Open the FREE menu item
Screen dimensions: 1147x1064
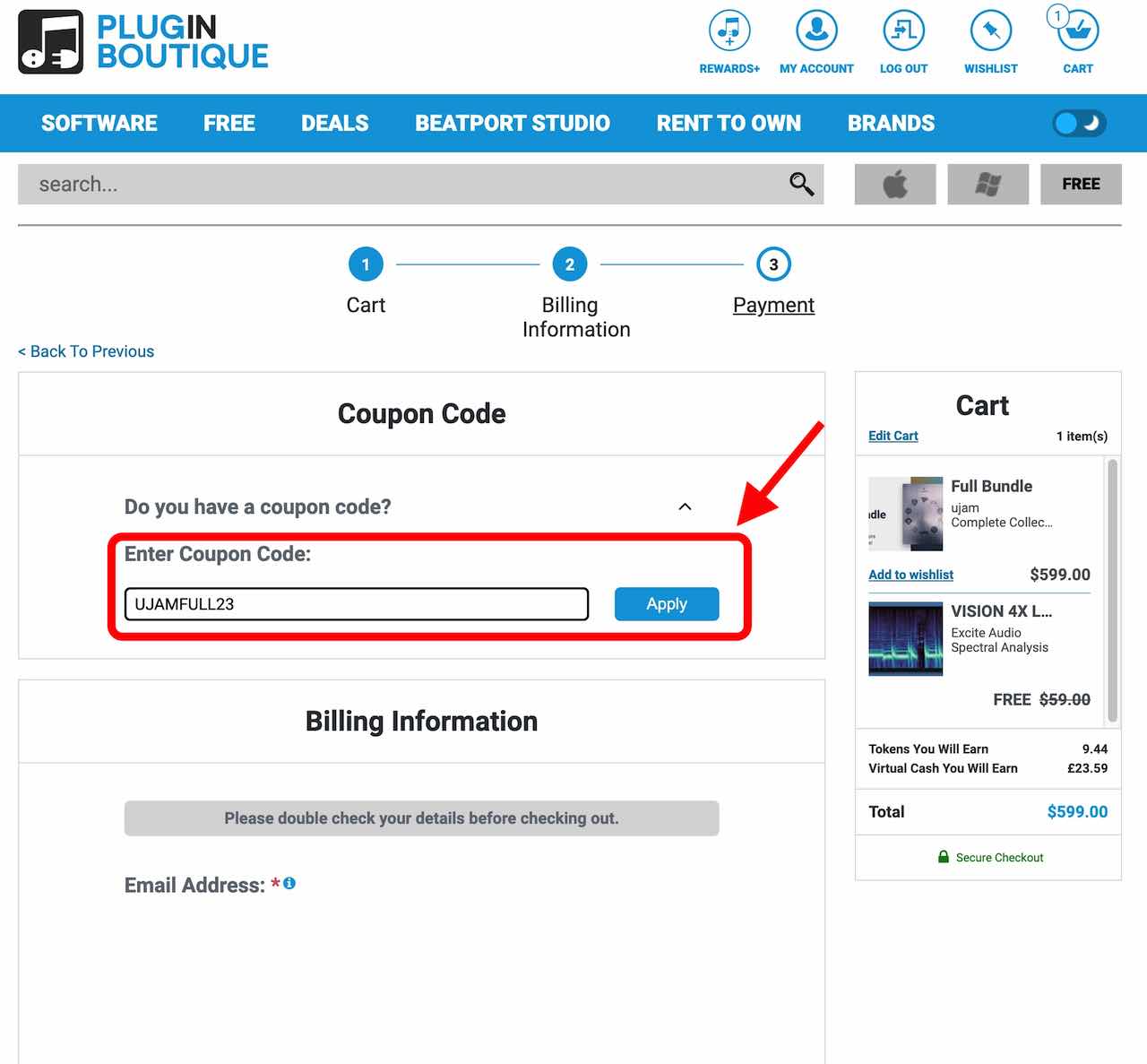click(x=229, y=123)
